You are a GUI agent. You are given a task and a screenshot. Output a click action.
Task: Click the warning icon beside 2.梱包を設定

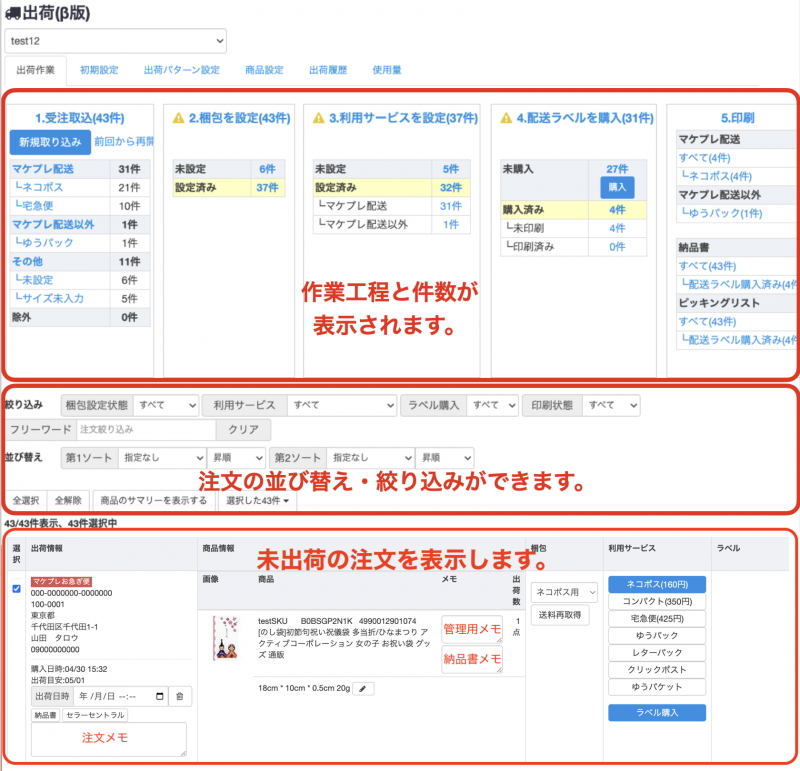click(x=179, y=118)
